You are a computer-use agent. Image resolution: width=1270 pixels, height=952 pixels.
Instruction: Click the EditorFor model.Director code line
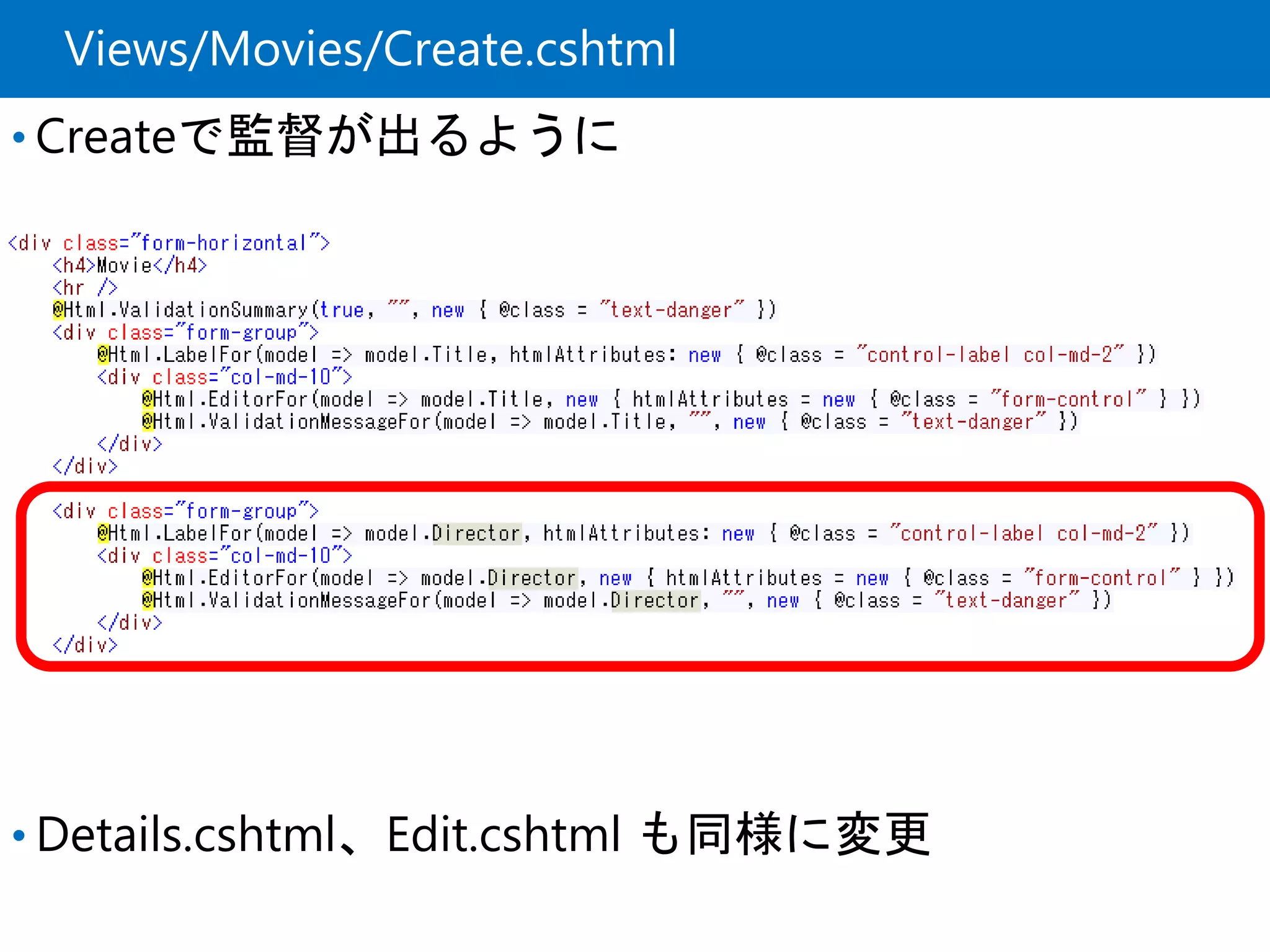(688, 578)
